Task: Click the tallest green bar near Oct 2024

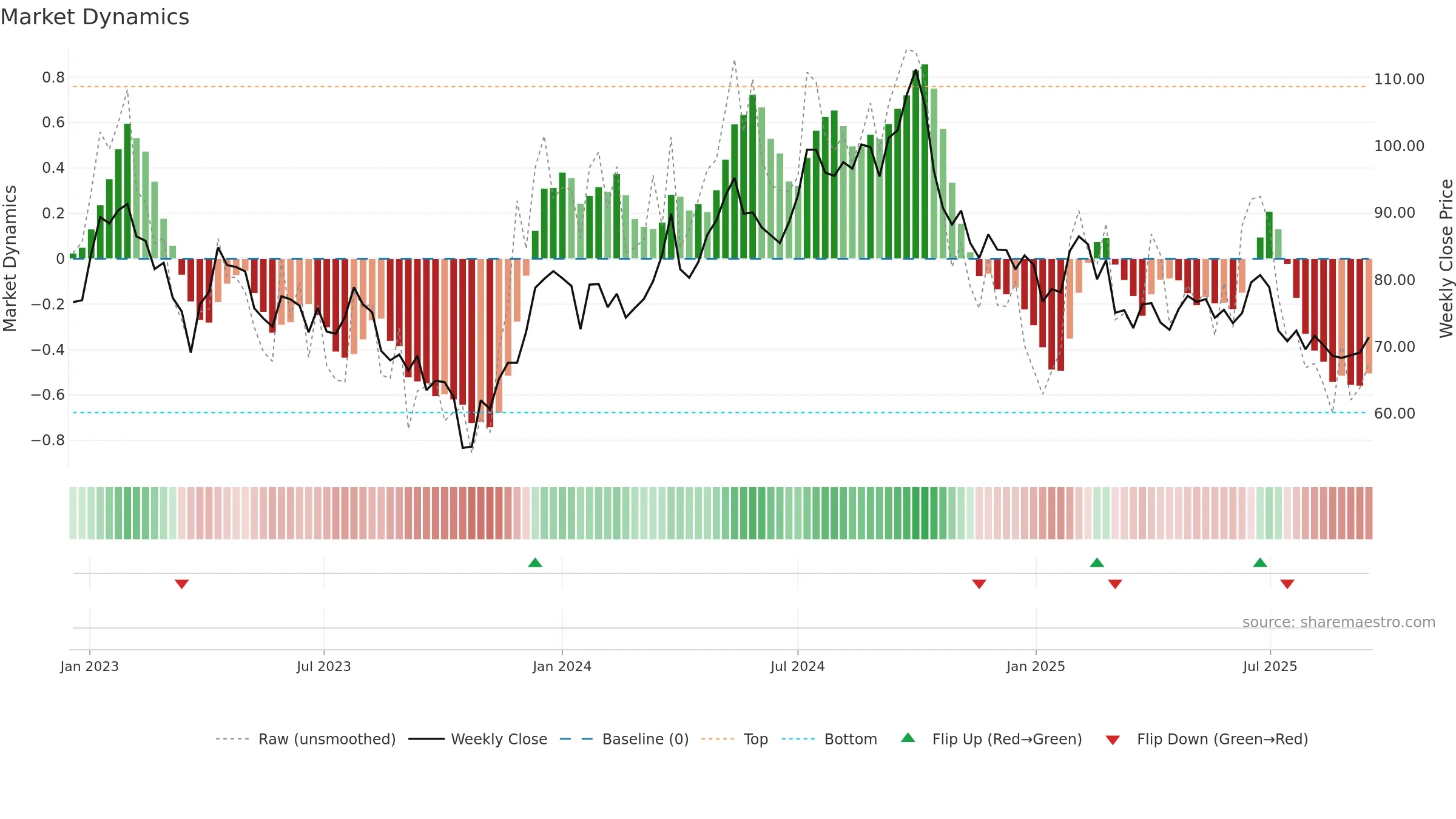Action: tap(925, 161)
